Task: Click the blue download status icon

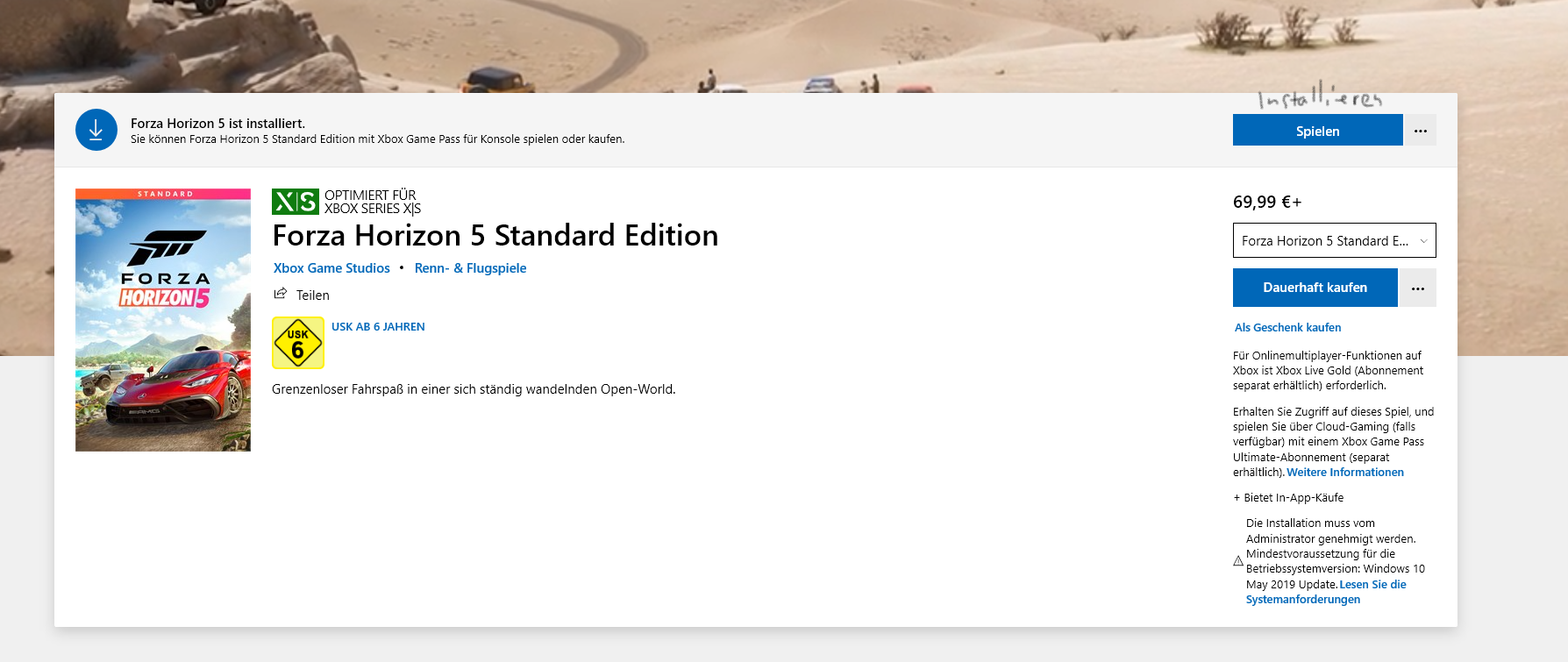Action: pyautogui.click(x=96, y=130)
